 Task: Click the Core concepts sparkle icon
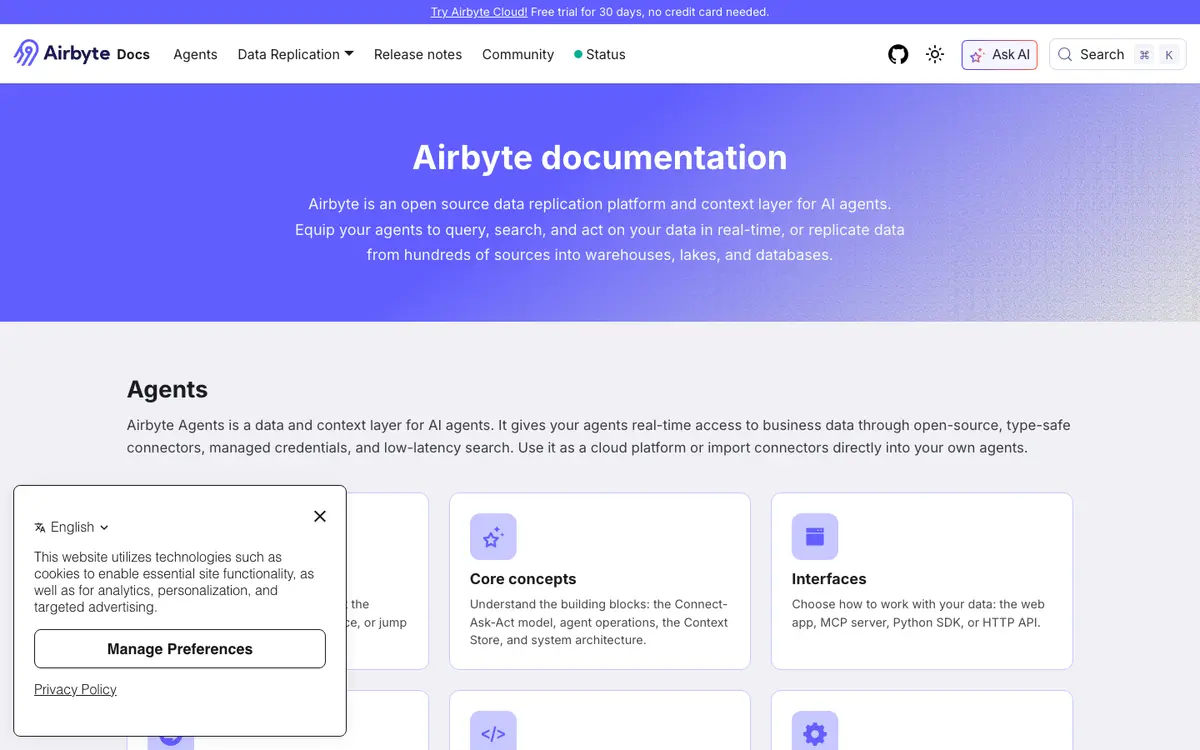coord(493,537)
